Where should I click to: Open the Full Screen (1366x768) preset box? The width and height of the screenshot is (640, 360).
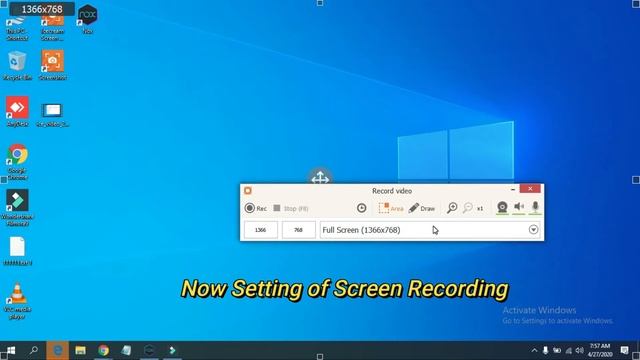[430, 230]
